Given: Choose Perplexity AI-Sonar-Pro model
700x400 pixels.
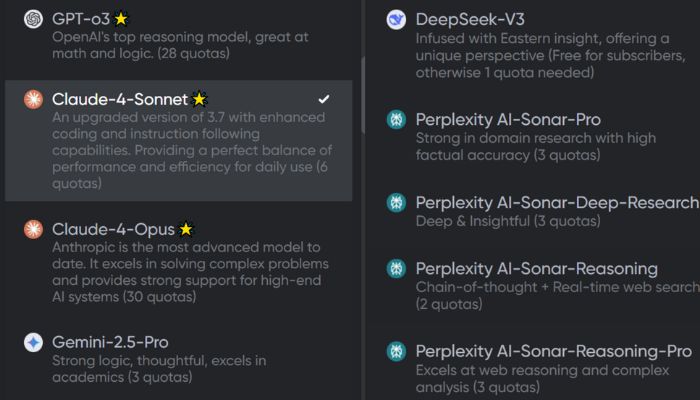Looking at the screenshot, I should tap(533, 136).
